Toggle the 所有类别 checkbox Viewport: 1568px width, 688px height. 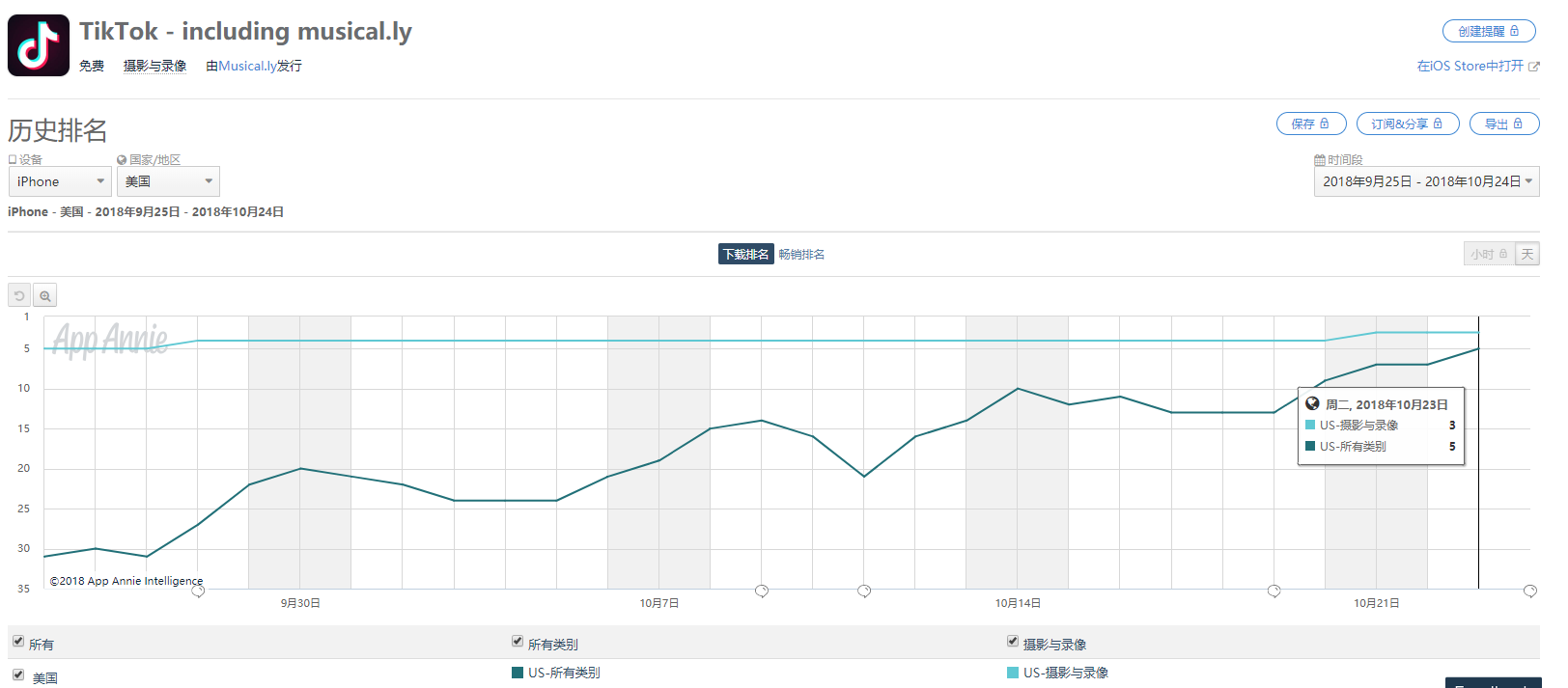(x=518, y=642)
